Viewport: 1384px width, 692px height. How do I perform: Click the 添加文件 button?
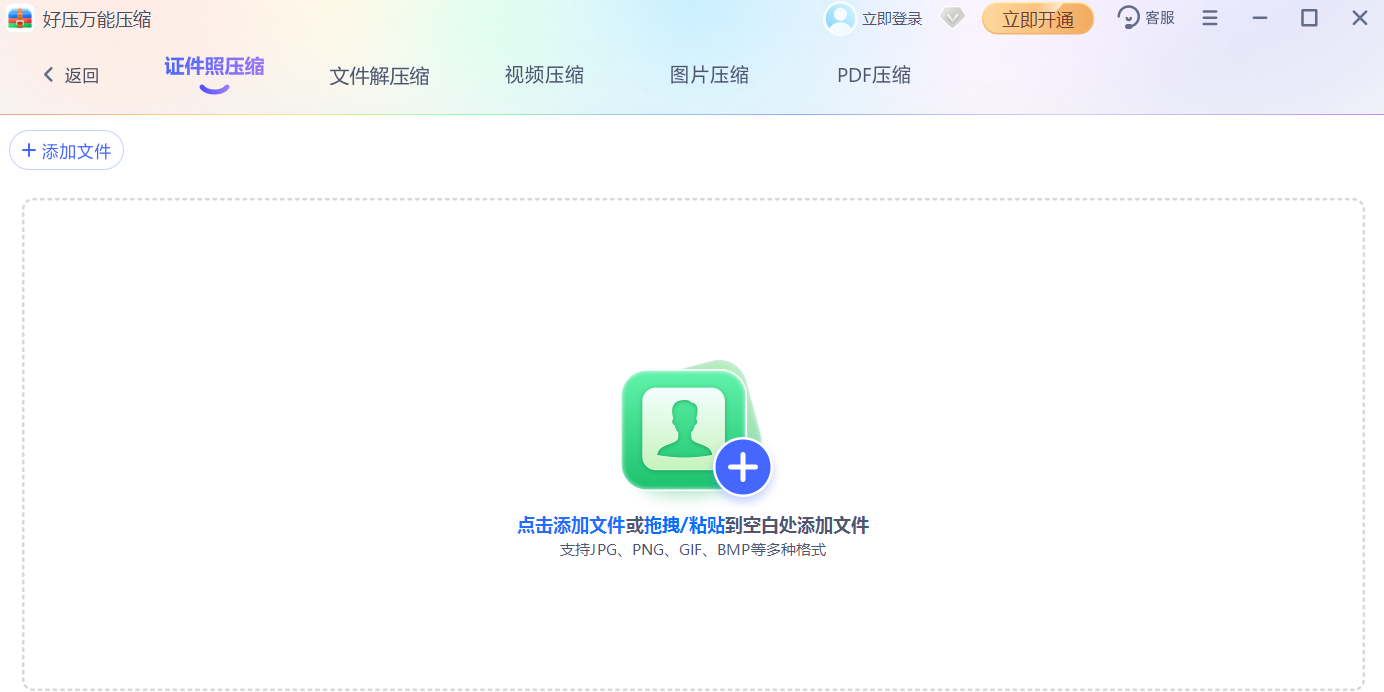[x=67, y=151]
